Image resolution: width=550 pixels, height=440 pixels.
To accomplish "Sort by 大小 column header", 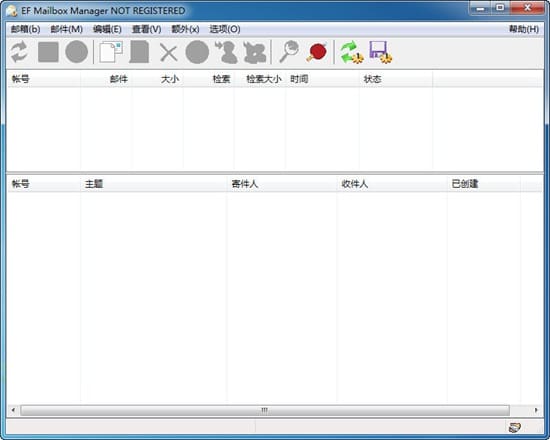I will pos(157,79).
